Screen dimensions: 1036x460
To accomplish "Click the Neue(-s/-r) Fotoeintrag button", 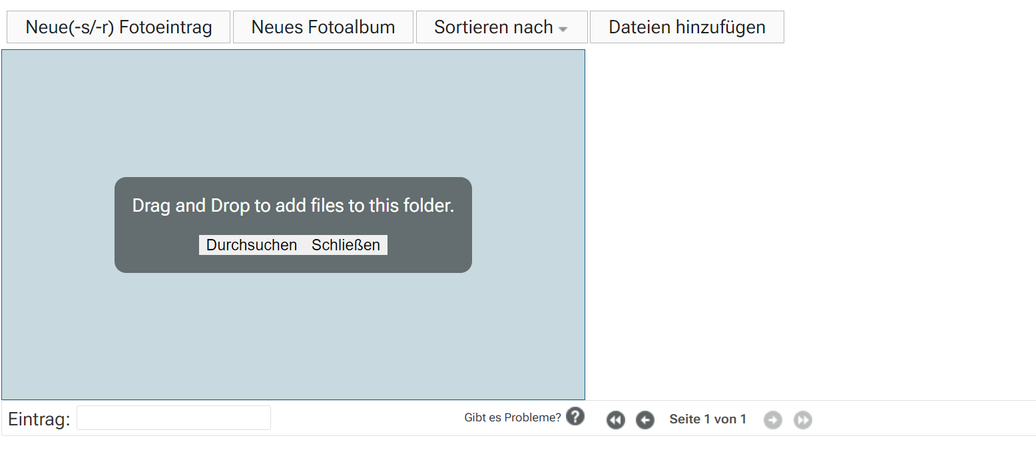I will pyautogui.click(x=118, y=27).
